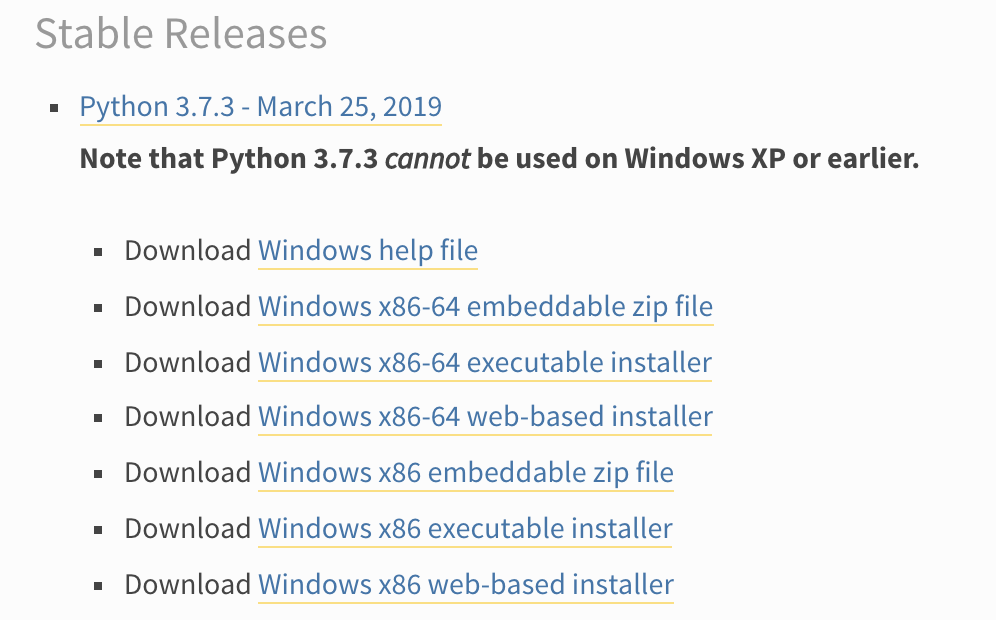Click the word 'Download' before Windows help file
The width and height of the screenshot is (996, 620).
188,251
